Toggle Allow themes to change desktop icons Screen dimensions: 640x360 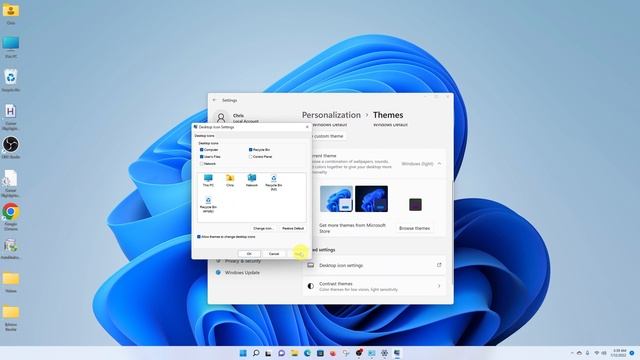pos(199,237)
